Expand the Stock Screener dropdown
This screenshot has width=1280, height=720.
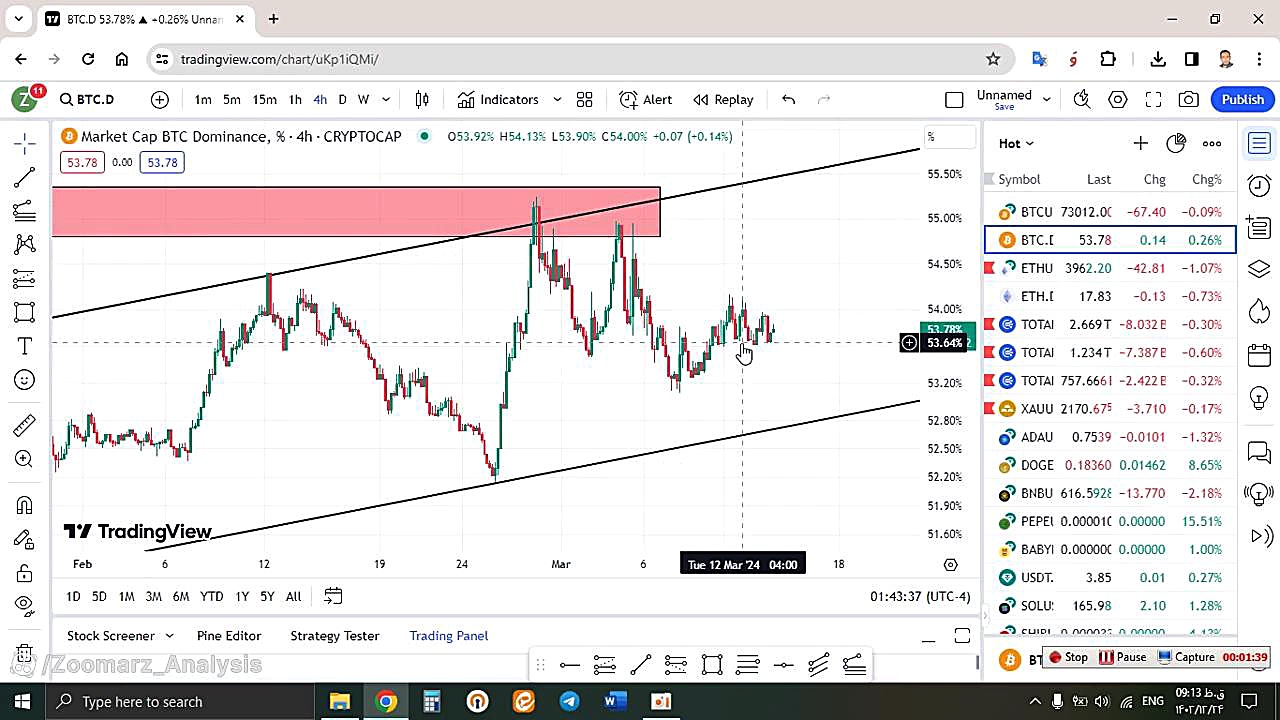(x=169, y=636)
